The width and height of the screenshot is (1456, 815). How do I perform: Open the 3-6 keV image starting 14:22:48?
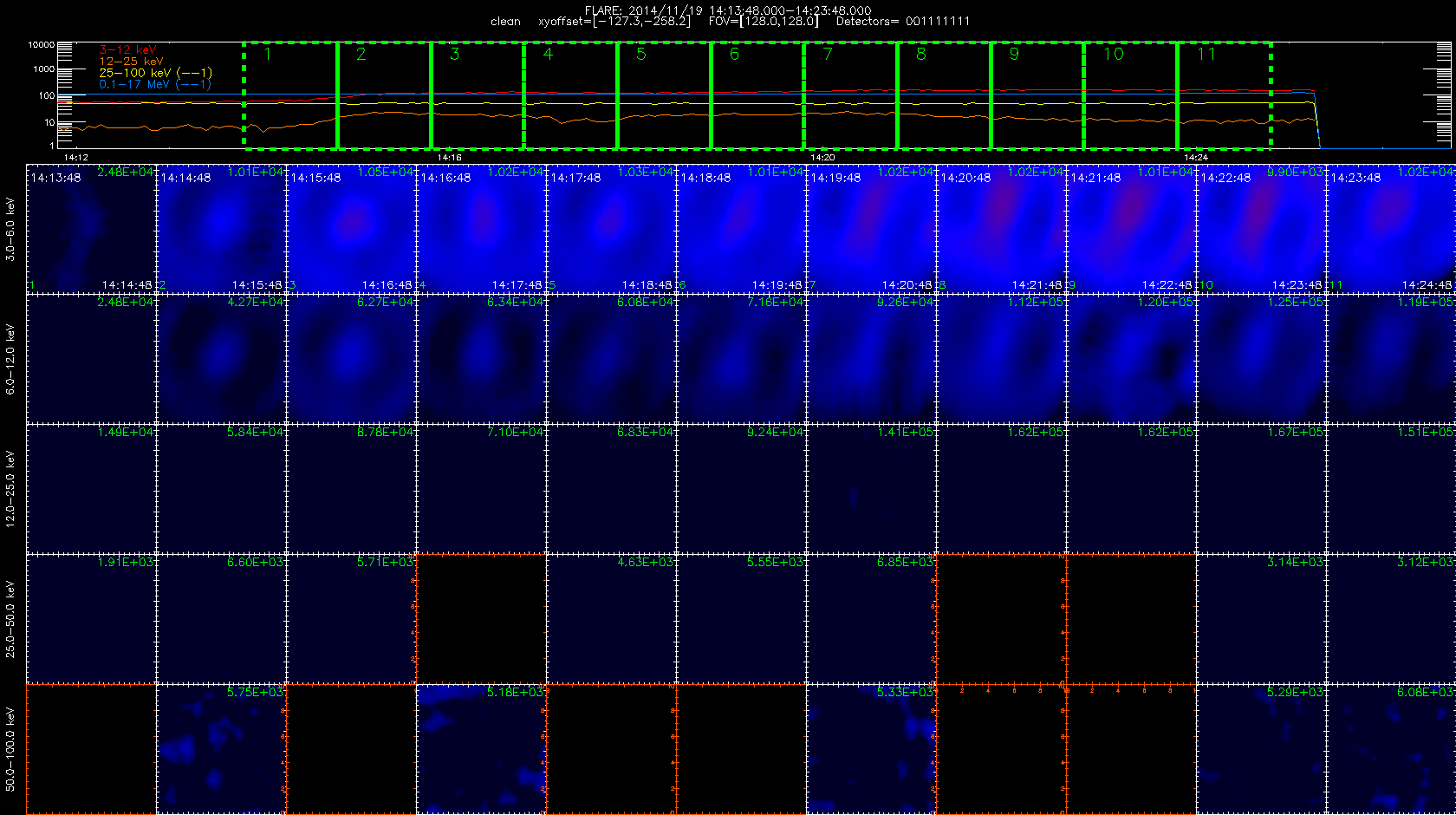[x=1261, y=228]
